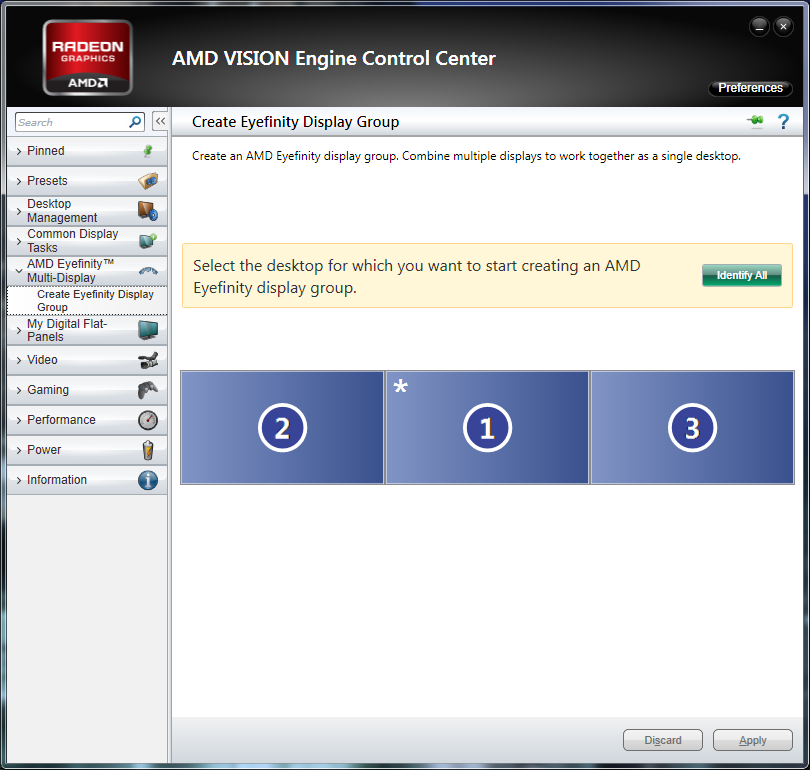This screenshot has height=770, width=810.
Task: Open Create Eyefinity Display Group item
Action: (87, 301)
